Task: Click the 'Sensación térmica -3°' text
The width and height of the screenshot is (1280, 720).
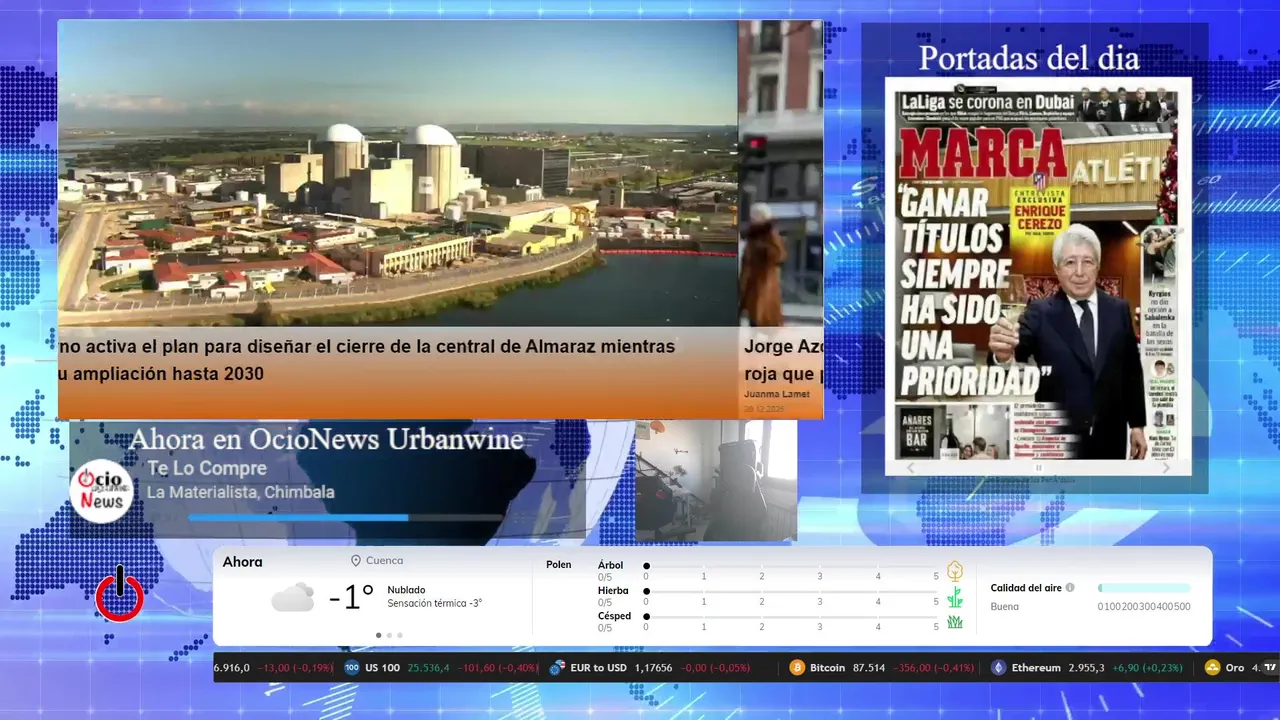Action: [x=435, y=603]
